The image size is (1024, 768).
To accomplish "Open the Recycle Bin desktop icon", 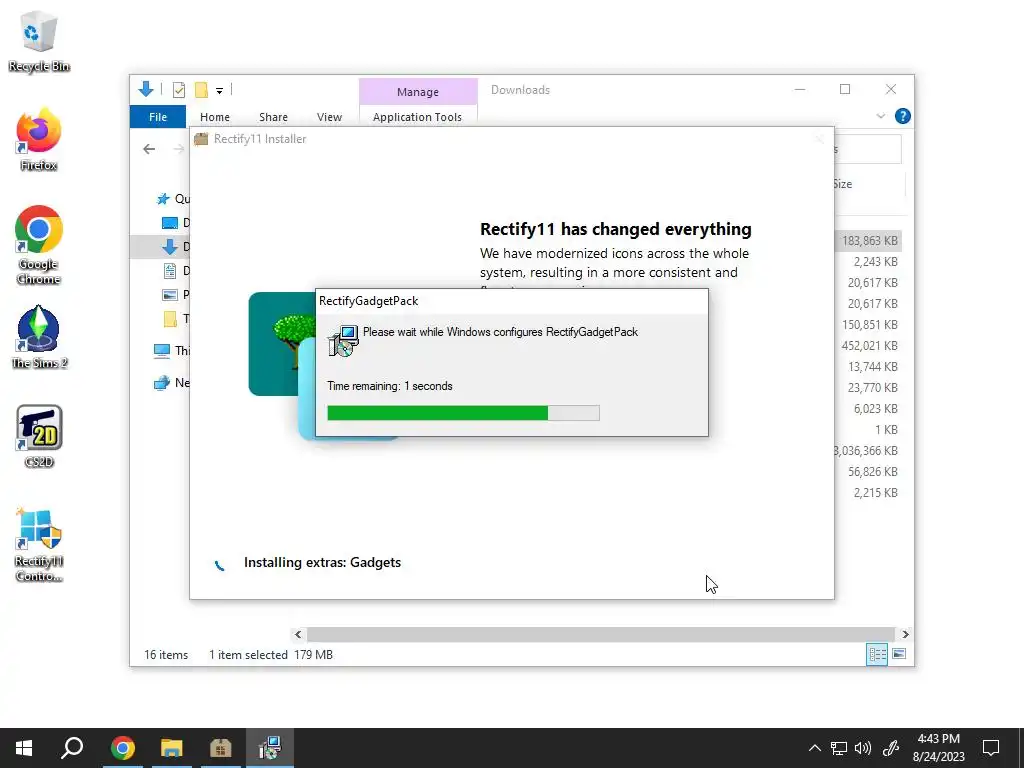I will (x=39, y=41).
